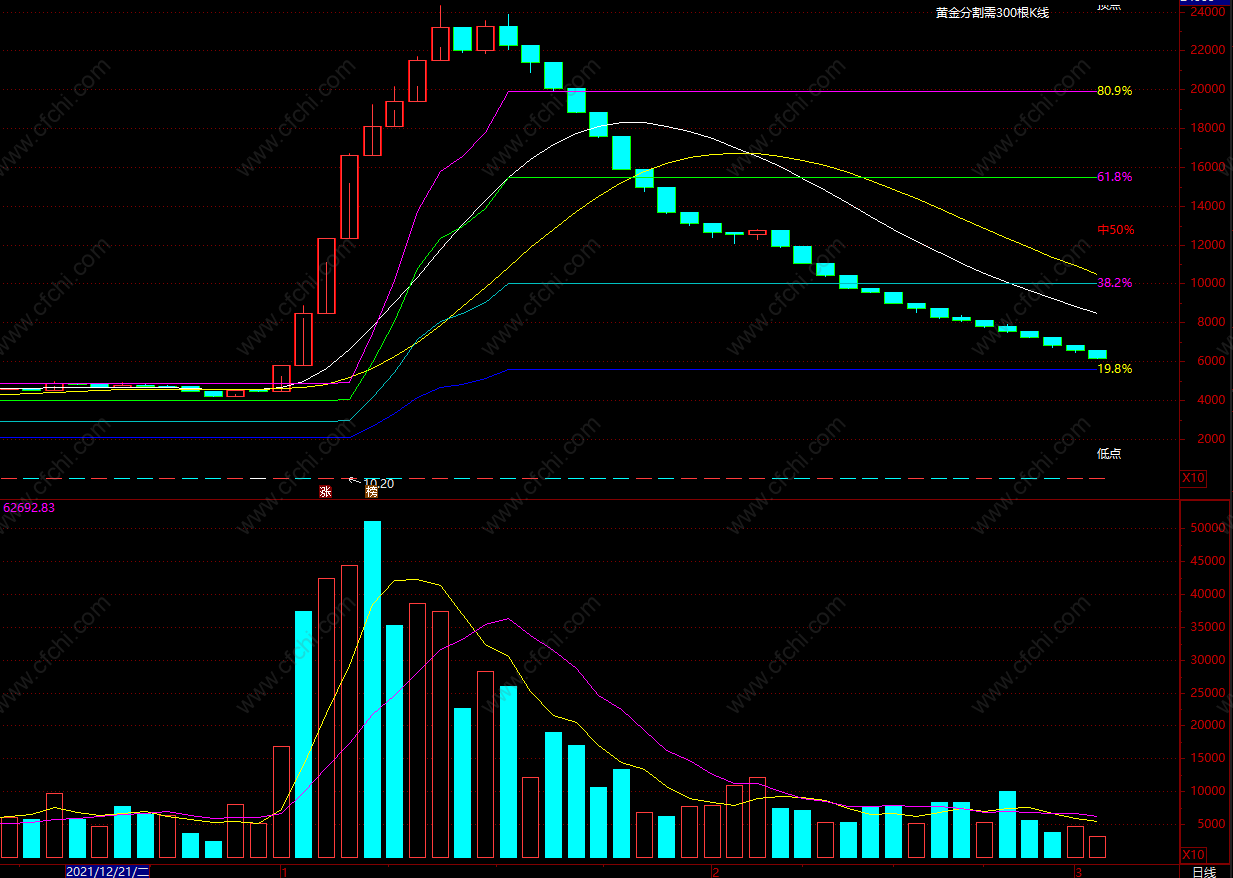Open the 日线 period selector
Image resolution: width=1233 pixels, height=878 pixels.
tap(1204, 871)
